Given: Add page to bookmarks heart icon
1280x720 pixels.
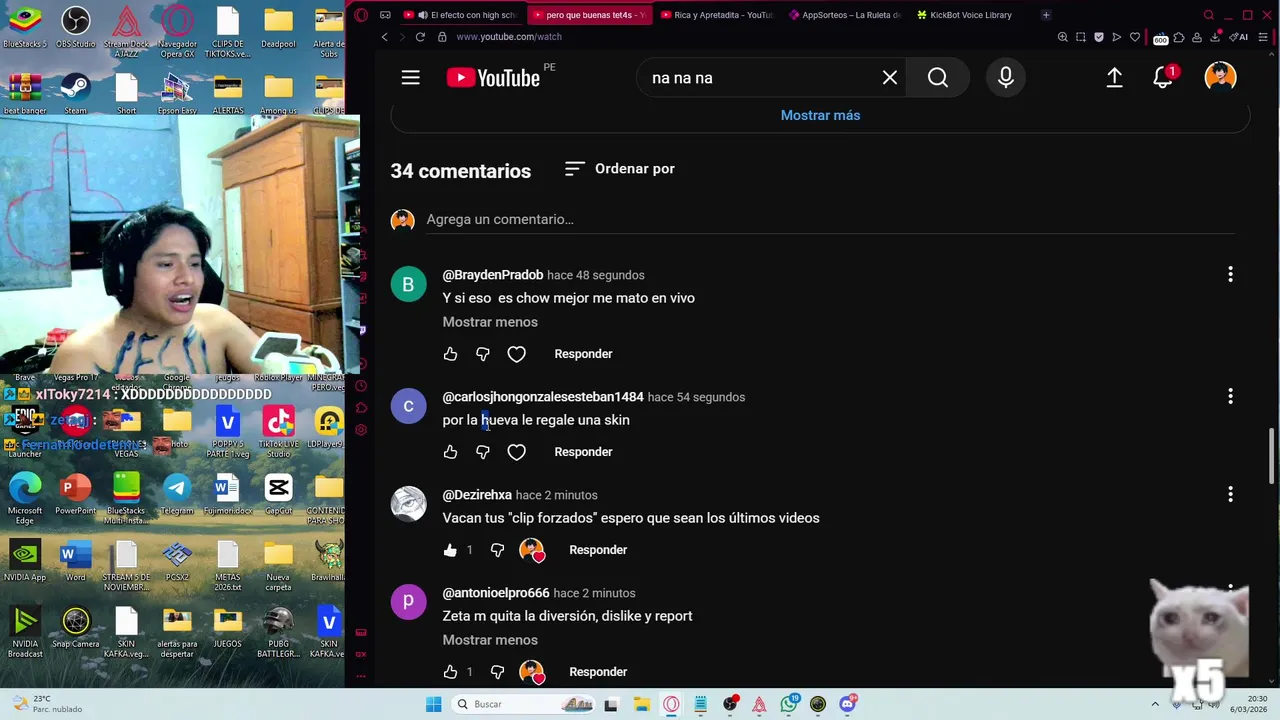Looking at the screenshot, I should coord(1135,37).
